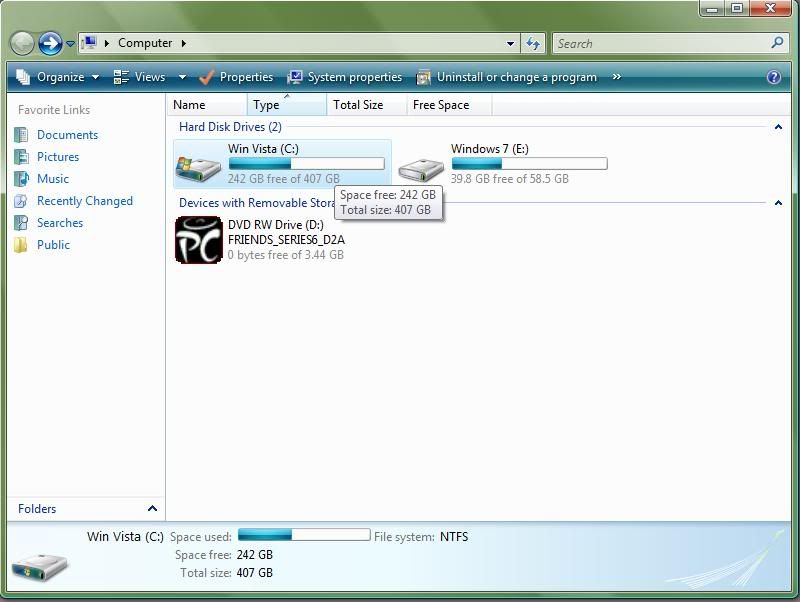Click the NTFS file system value
This screenshot has height=602, width=800.
454,537
